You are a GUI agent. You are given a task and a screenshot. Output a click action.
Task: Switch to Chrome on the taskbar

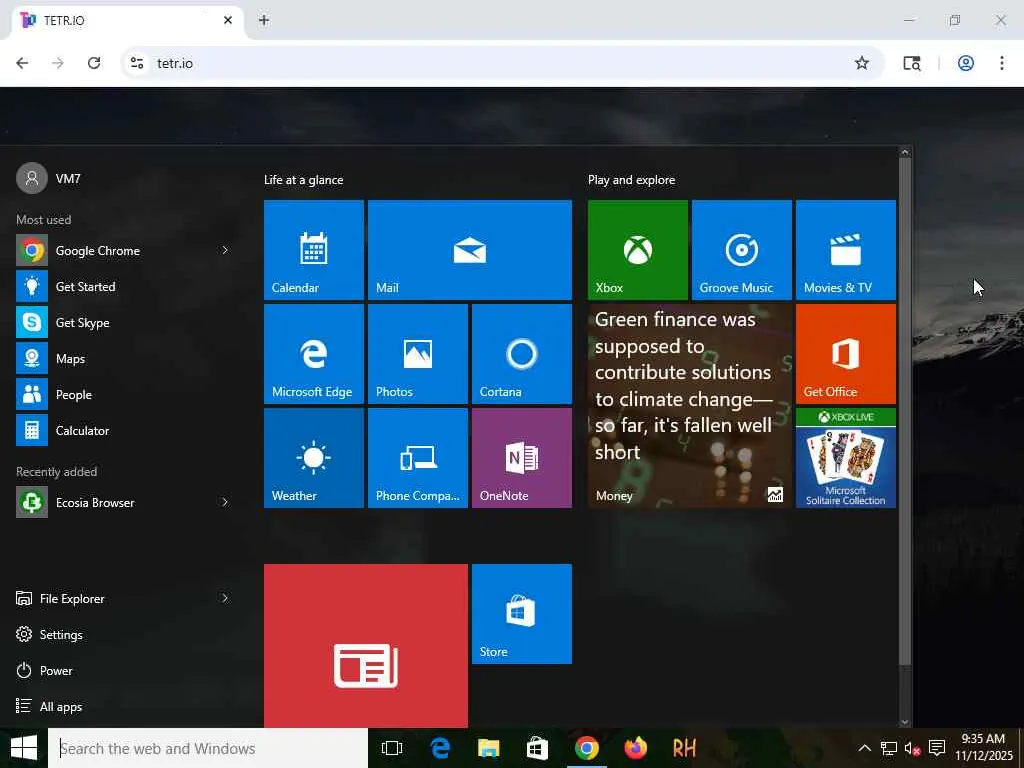tap(586, 748)
